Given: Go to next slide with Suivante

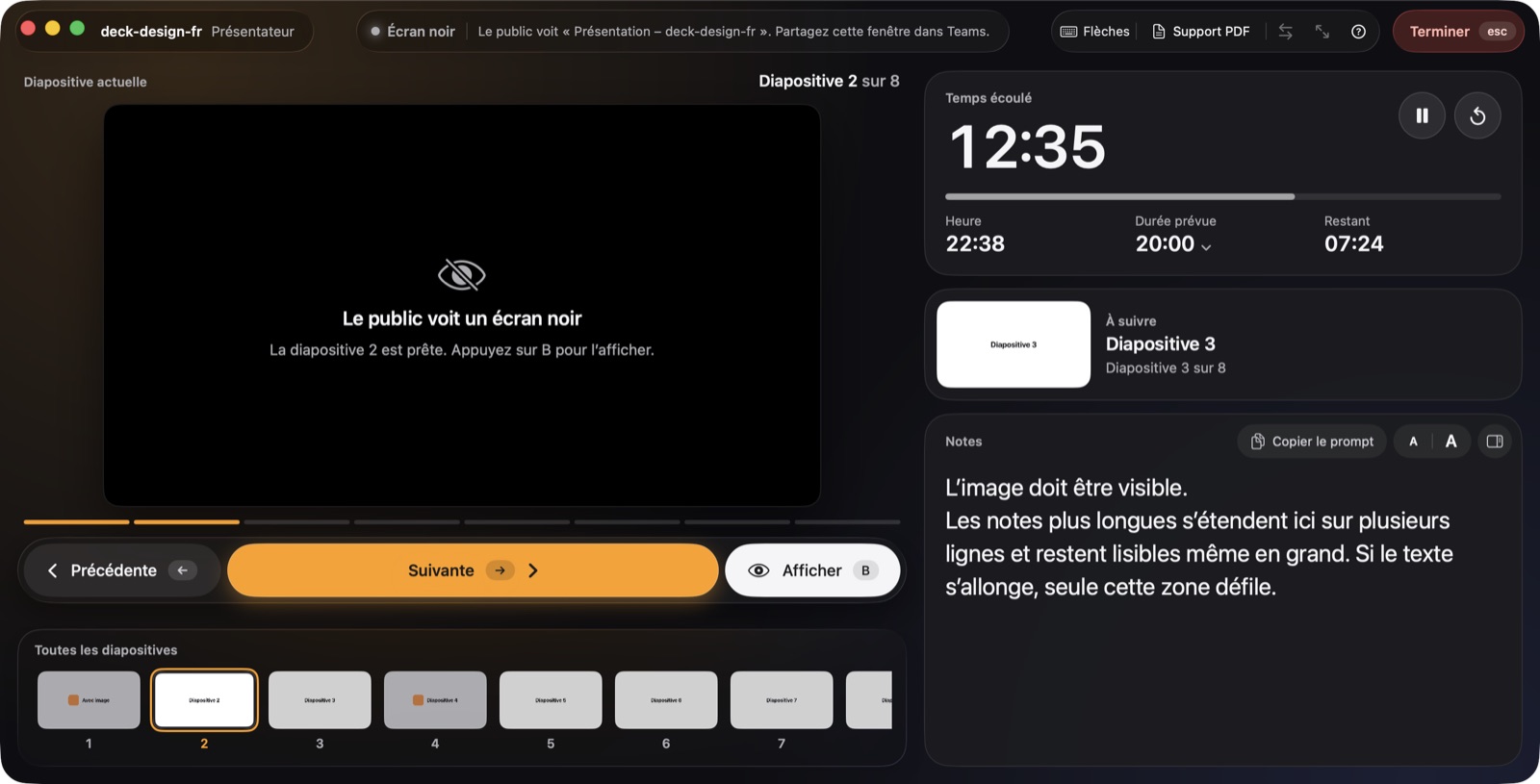Looking at the screenshot, I should (x=473, y=570).
